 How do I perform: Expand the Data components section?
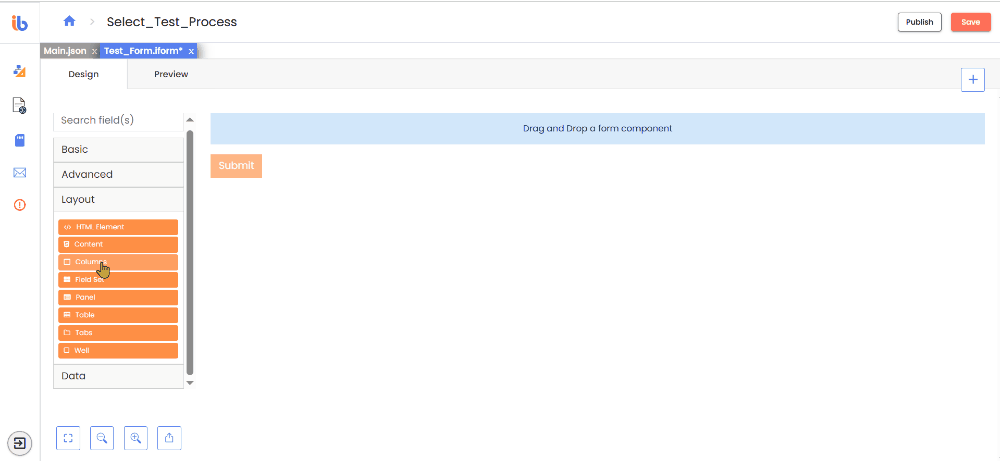pyautogui.click(x=118, y=376)
